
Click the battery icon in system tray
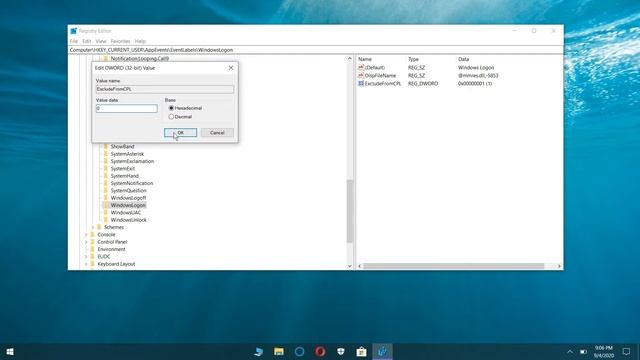pyautogui.click(x=584, y=351)
